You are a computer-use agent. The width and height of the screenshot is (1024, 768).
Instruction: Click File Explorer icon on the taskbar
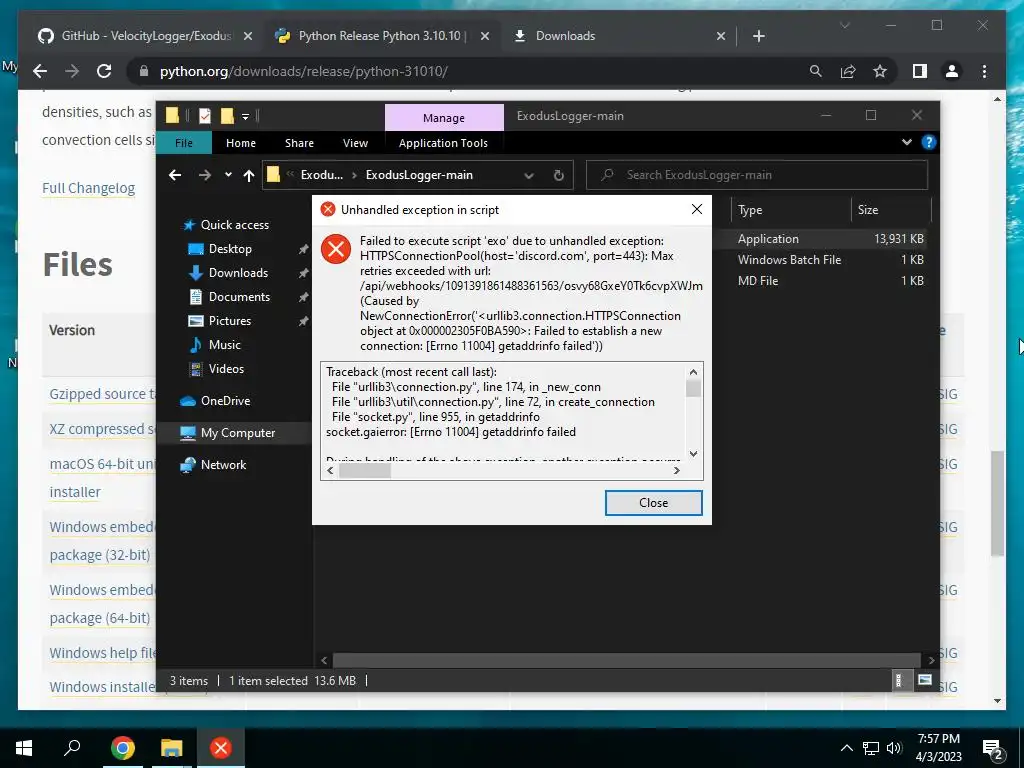(171, 748)
